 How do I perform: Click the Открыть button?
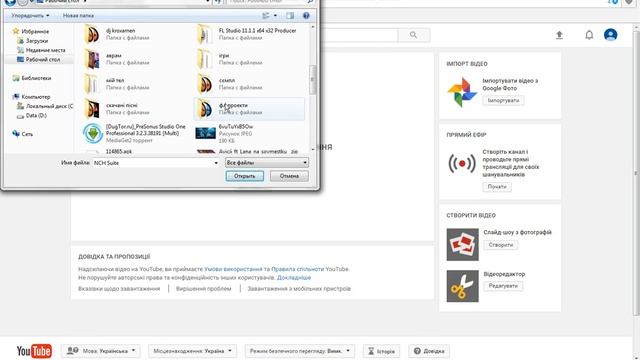pyautogui.click(x=244, y=176)
